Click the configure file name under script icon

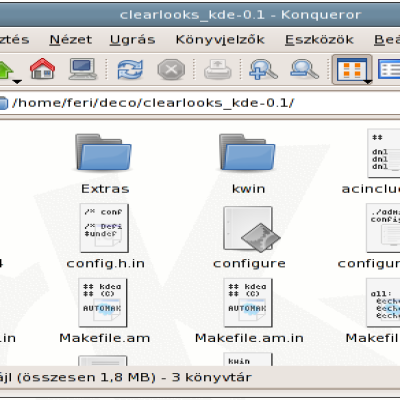249,264
